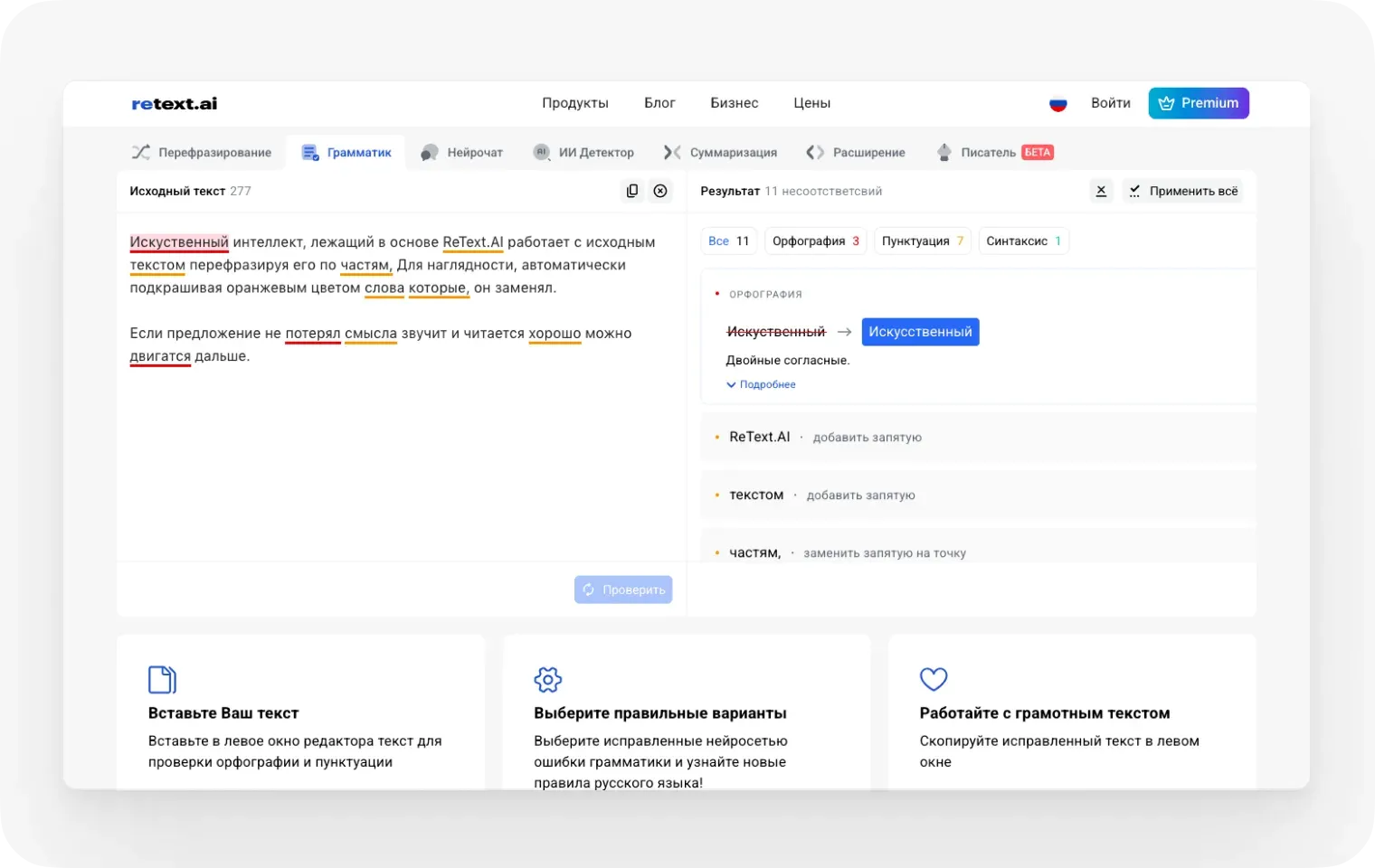This screenshot has width=1375, height=868.
Task: Filter results by Синтаксис
Action: pos(1024,241)
